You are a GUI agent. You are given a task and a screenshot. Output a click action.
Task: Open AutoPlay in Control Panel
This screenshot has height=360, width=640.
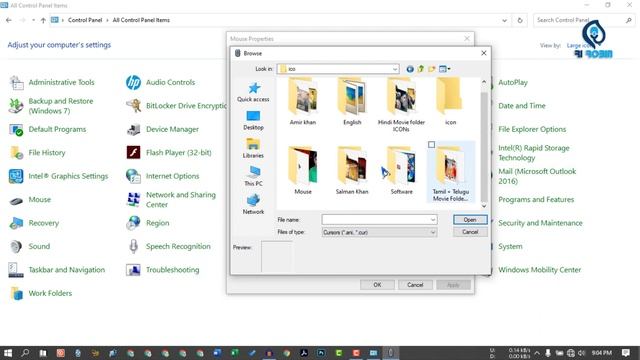(513, 82)
